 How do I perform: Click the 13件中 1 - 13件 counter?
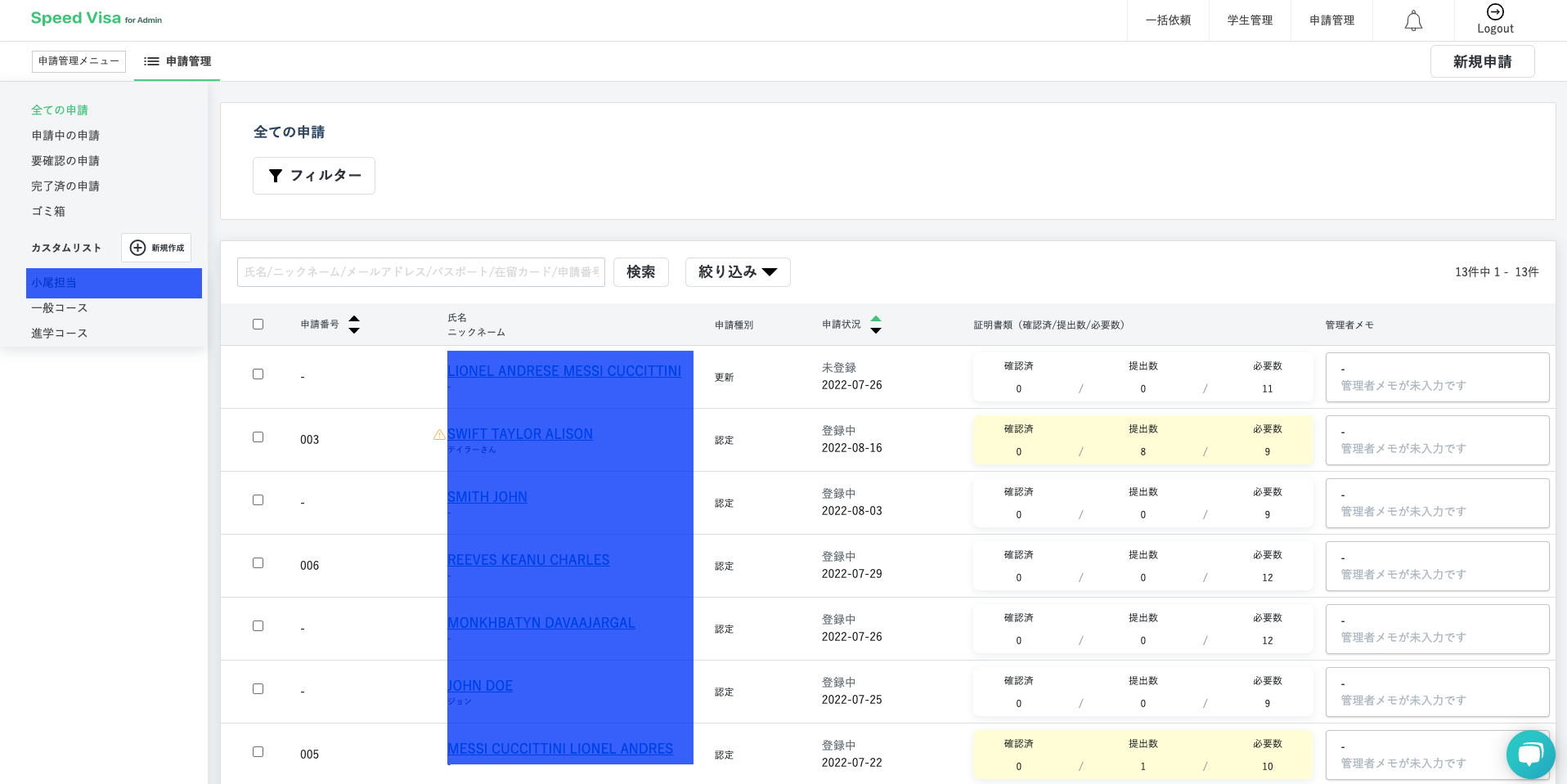click(x=1497, y=272)
